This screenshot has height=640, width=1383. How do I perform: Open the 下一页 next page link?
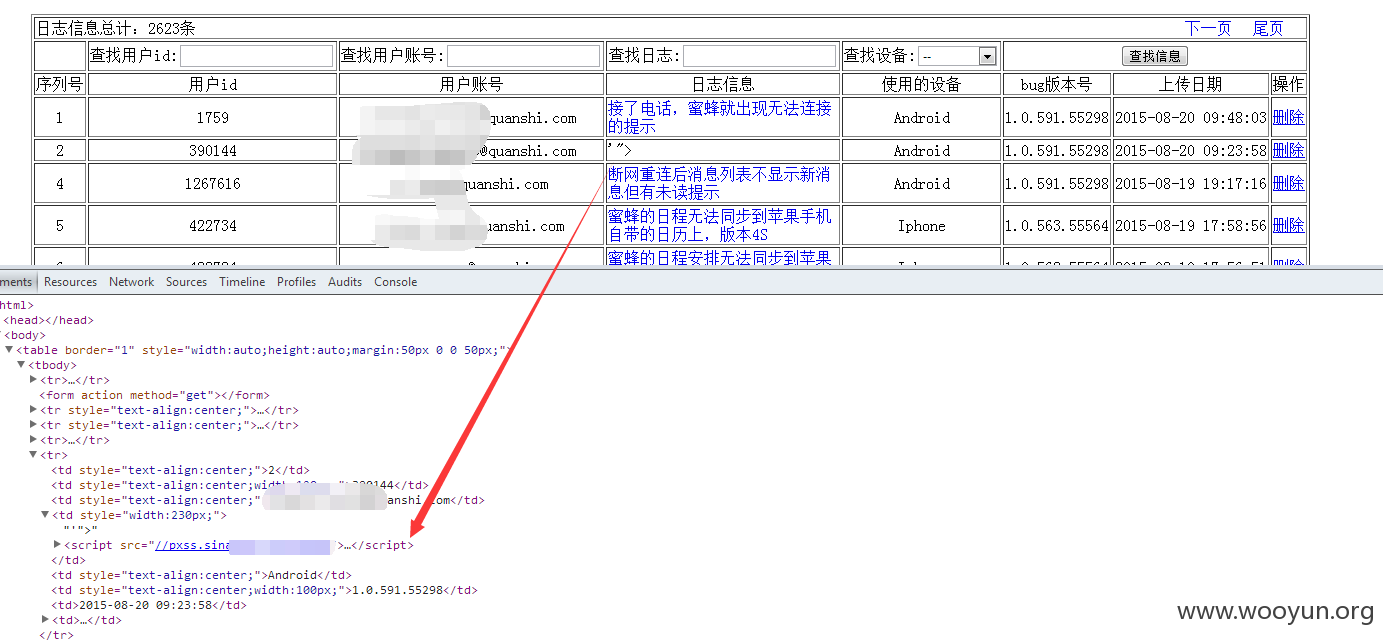(x=1208, y=28)
